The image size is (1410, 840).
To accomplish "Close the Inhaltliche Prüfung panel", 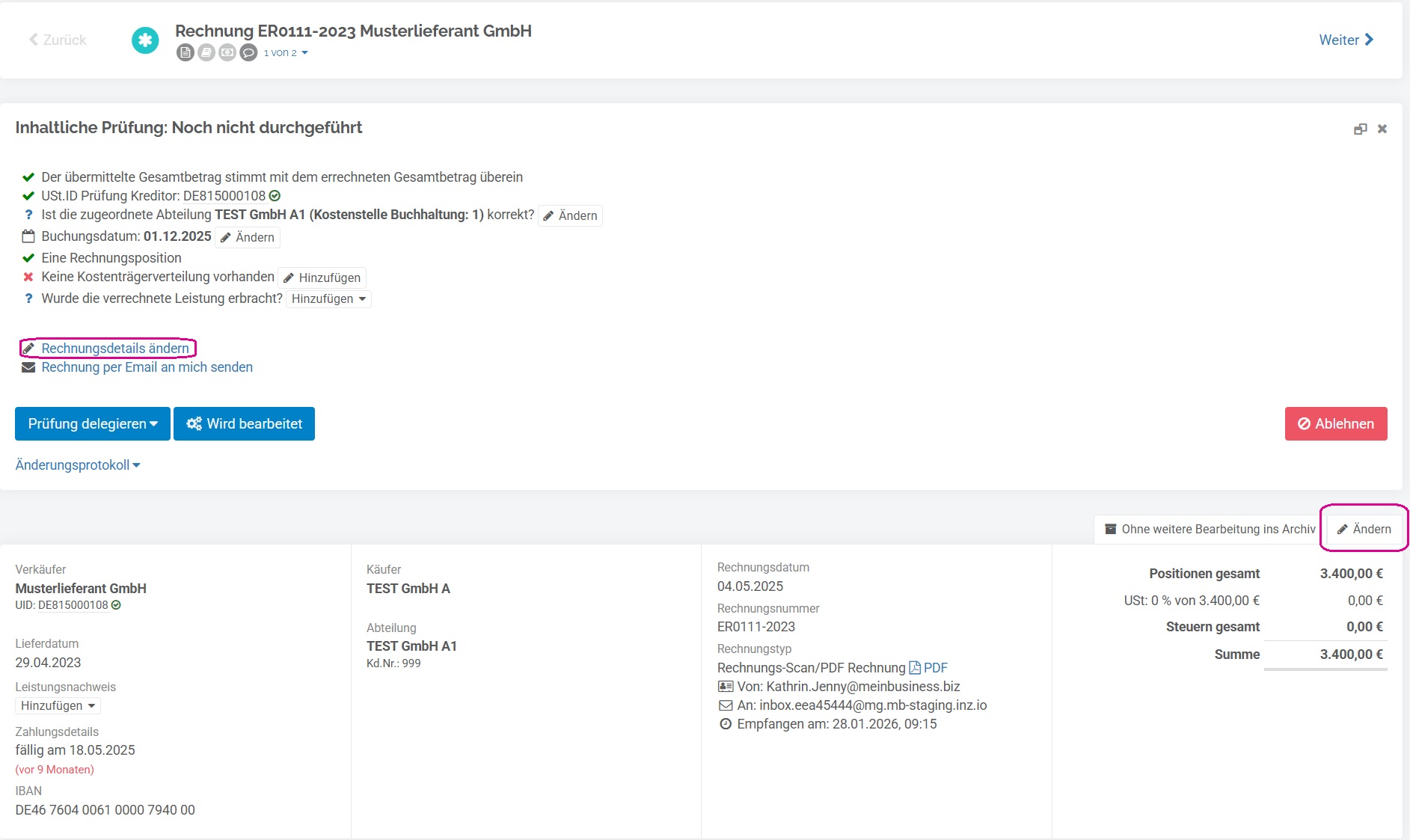I will tap(1382, 129).
